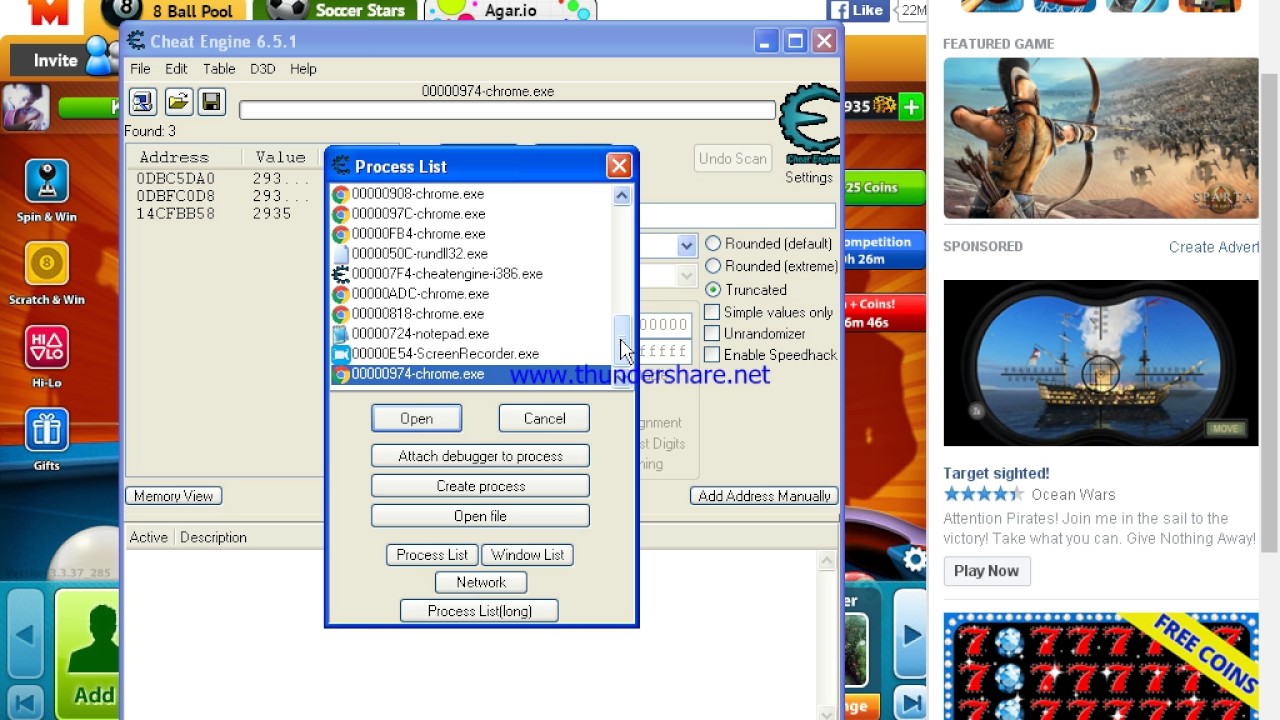Screen dimensions: 1280x720
Task: Click Process List(long) button
Action: coord(479,611)
